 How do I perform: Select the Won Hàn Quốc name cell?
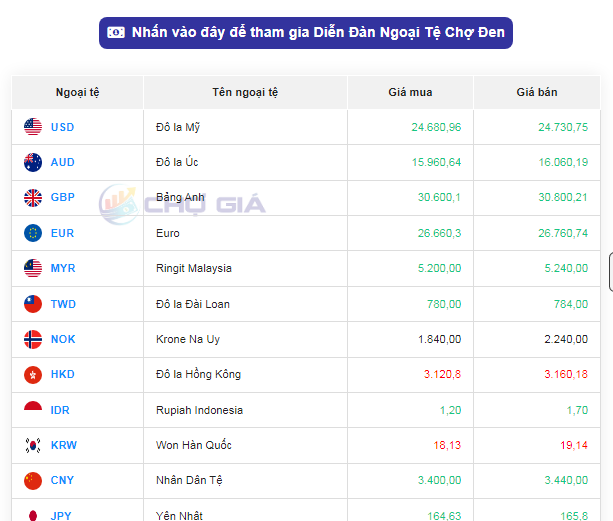click(x=245, y=445)
